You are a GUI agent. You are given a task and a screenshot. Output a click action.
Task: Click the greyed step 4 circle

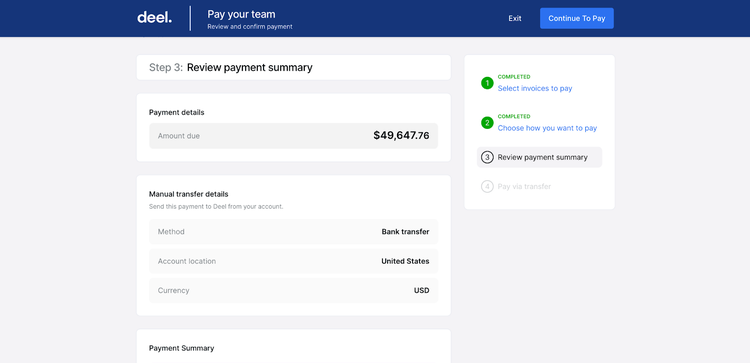(487, 187)
